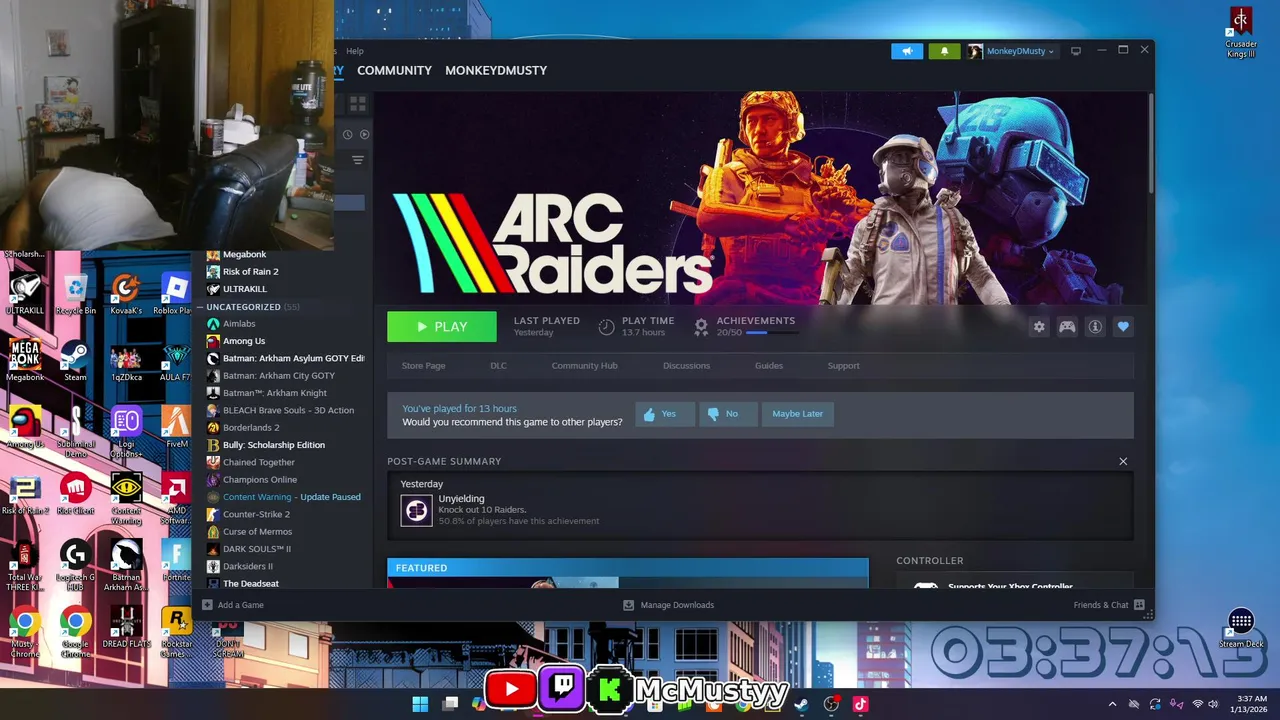Image resolution: width=1280 pixels, height=720 pixels.
Task: Select Batman: Arkham Knight in library
Action: tap(274, 393)
